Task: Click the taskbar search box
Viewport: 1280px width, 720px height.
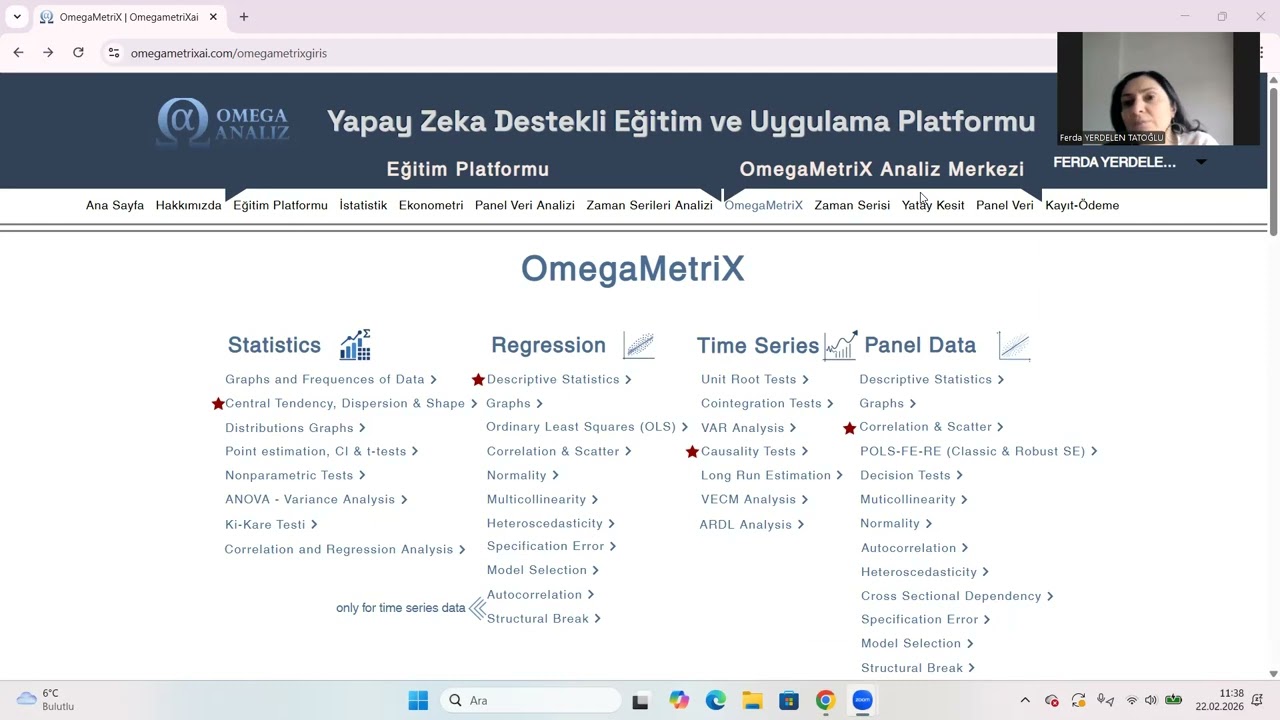Action: pyautogui.click(x=531, y=700)
